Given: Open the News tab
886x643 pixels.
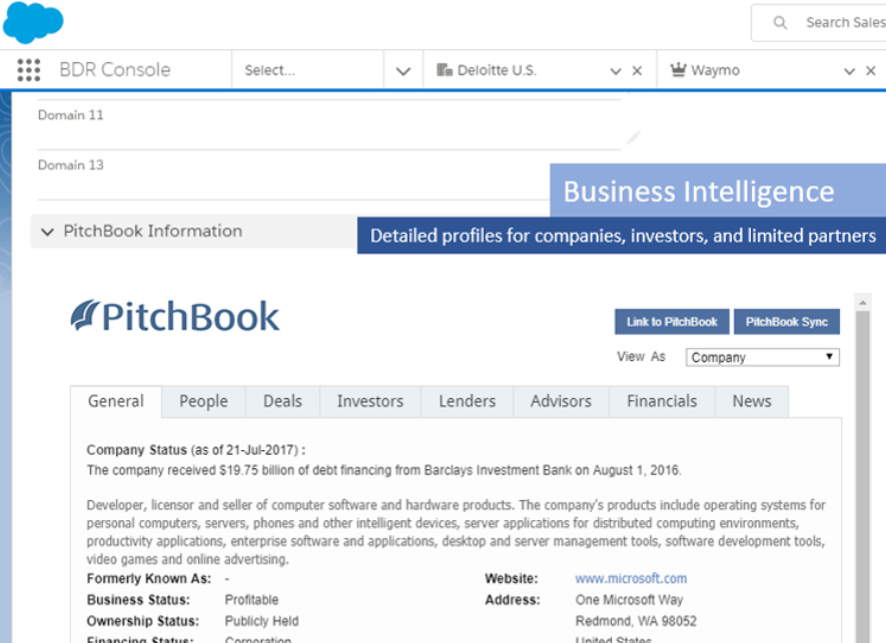Looking at the screenshot, I should pyautogui.click(x=752, y=401).
